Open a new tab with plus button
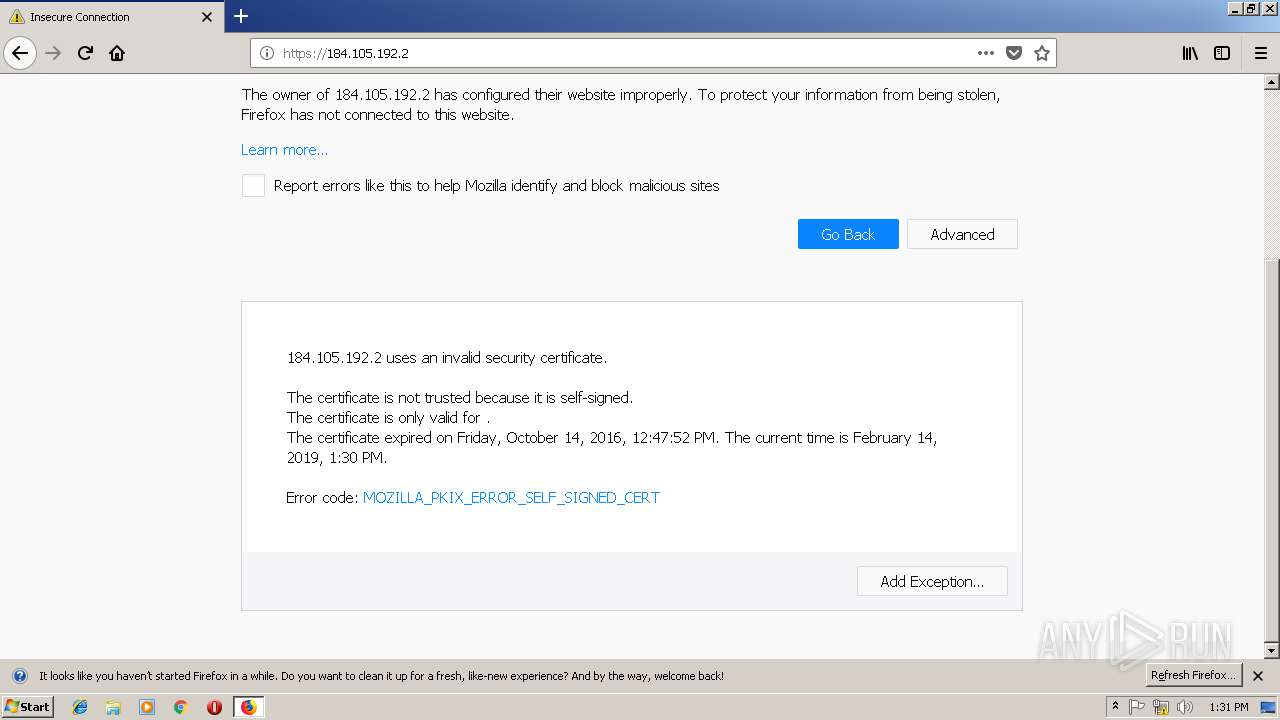Image resolution: width=1280 pixels, height=720 pixels. (x=241, y=16)
